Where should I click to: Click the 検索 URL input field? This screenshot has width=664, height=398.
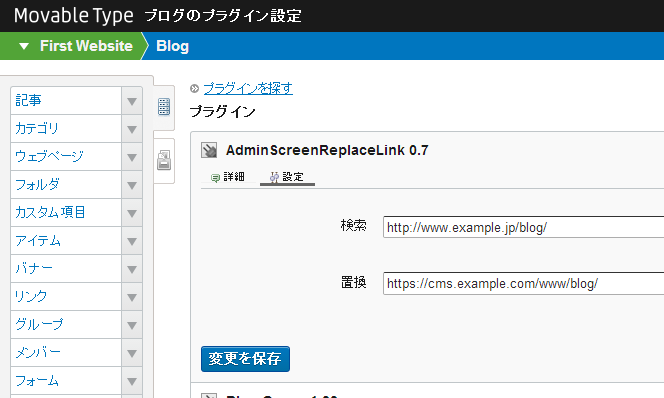[523, 227]
